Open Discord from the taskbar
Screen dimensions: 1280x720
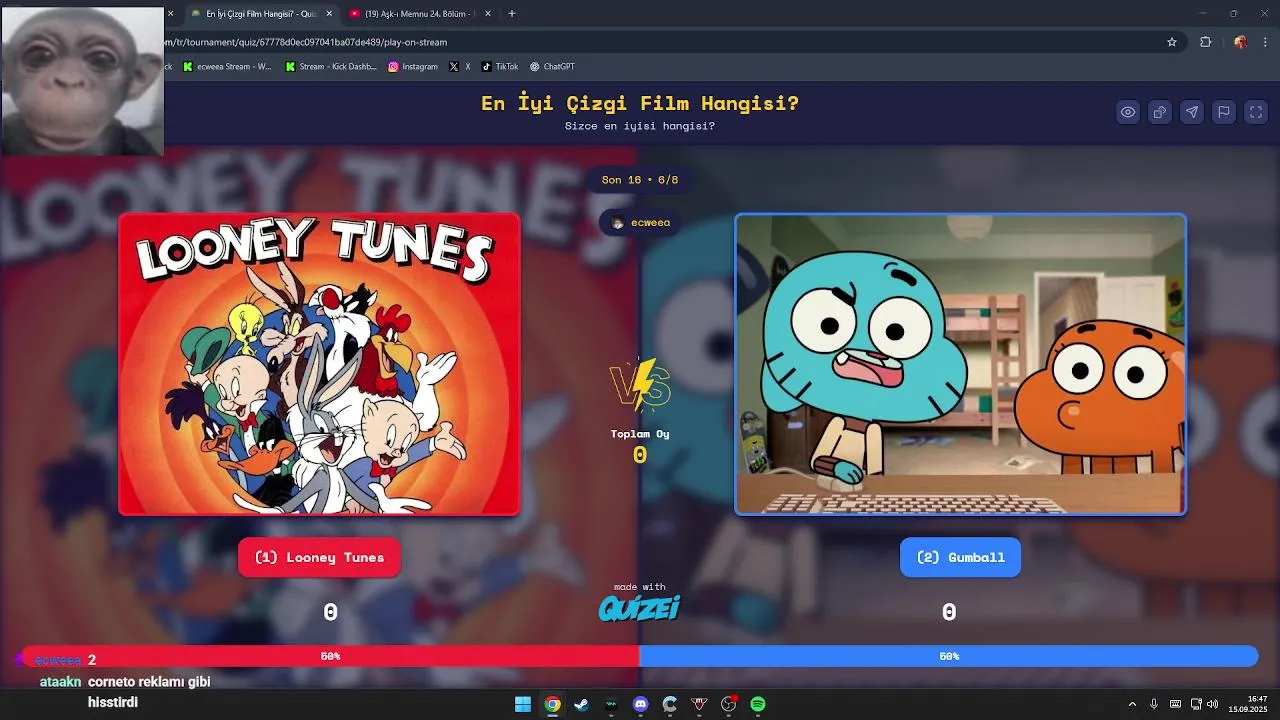[x=641, y=704]
